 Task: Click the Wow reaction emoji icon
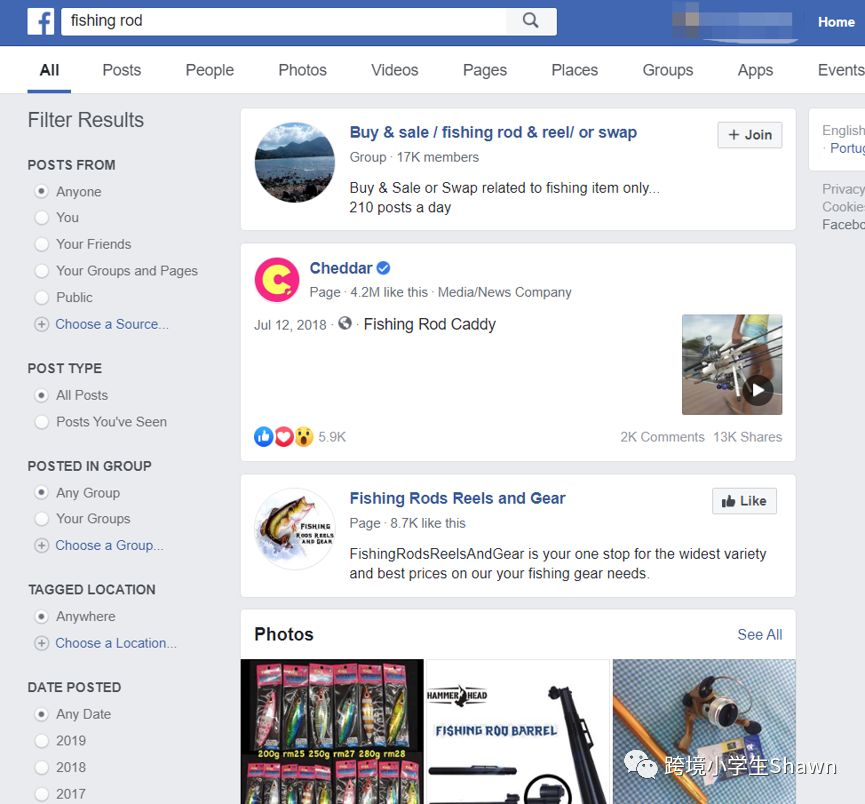[304, 437]
